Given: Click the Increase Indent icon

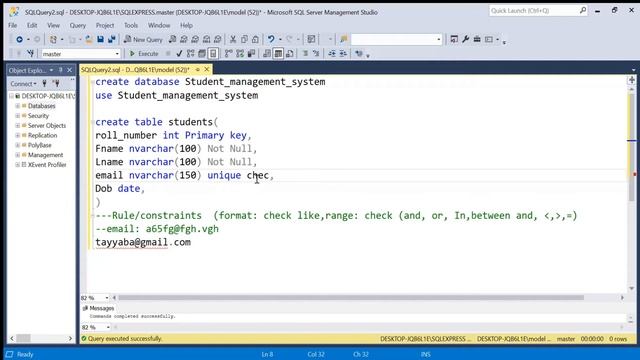Looking at the screenshot, I should 343,53.
